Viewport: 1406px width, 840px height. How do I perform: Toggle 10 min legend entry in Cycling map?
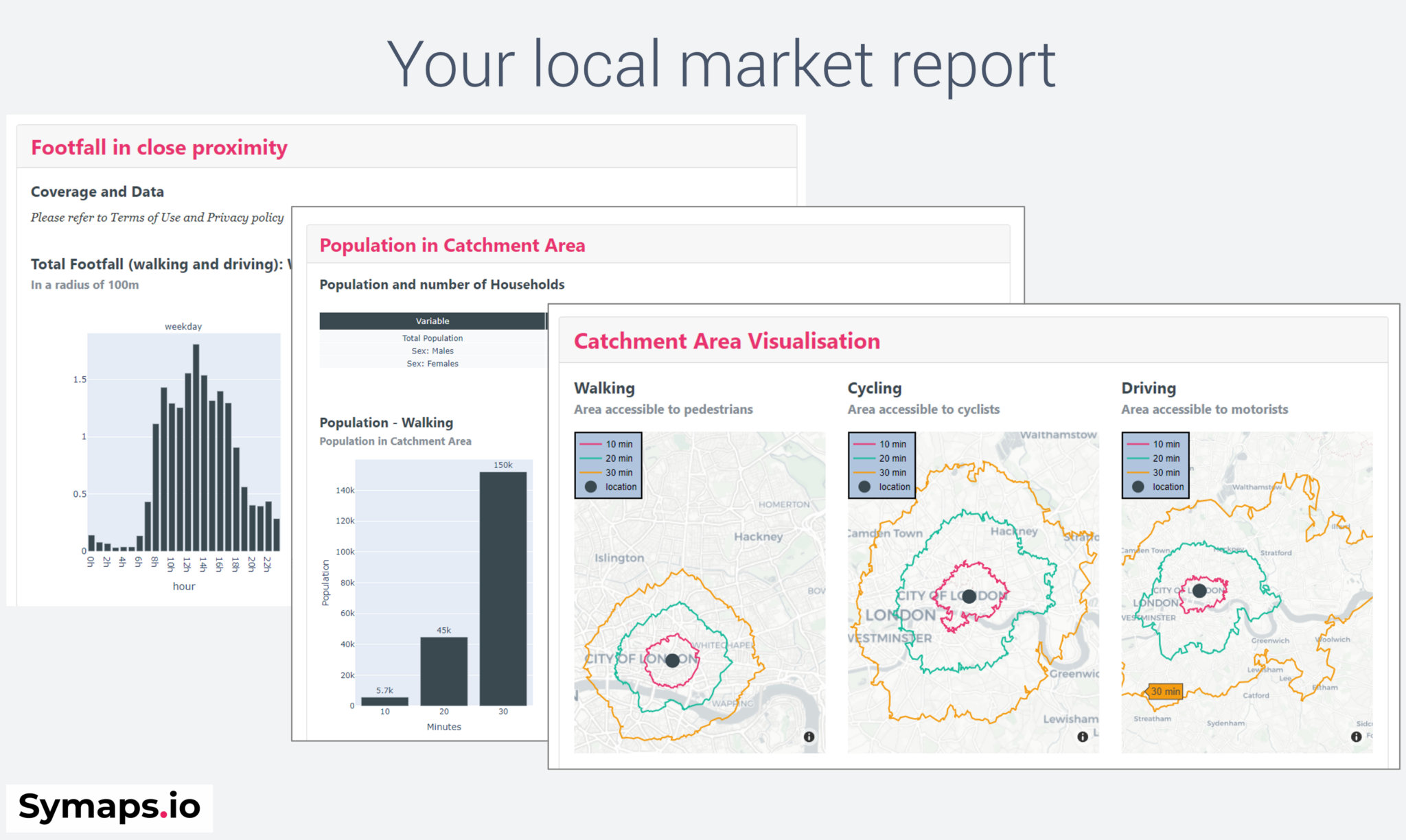(x=881, y=444)
